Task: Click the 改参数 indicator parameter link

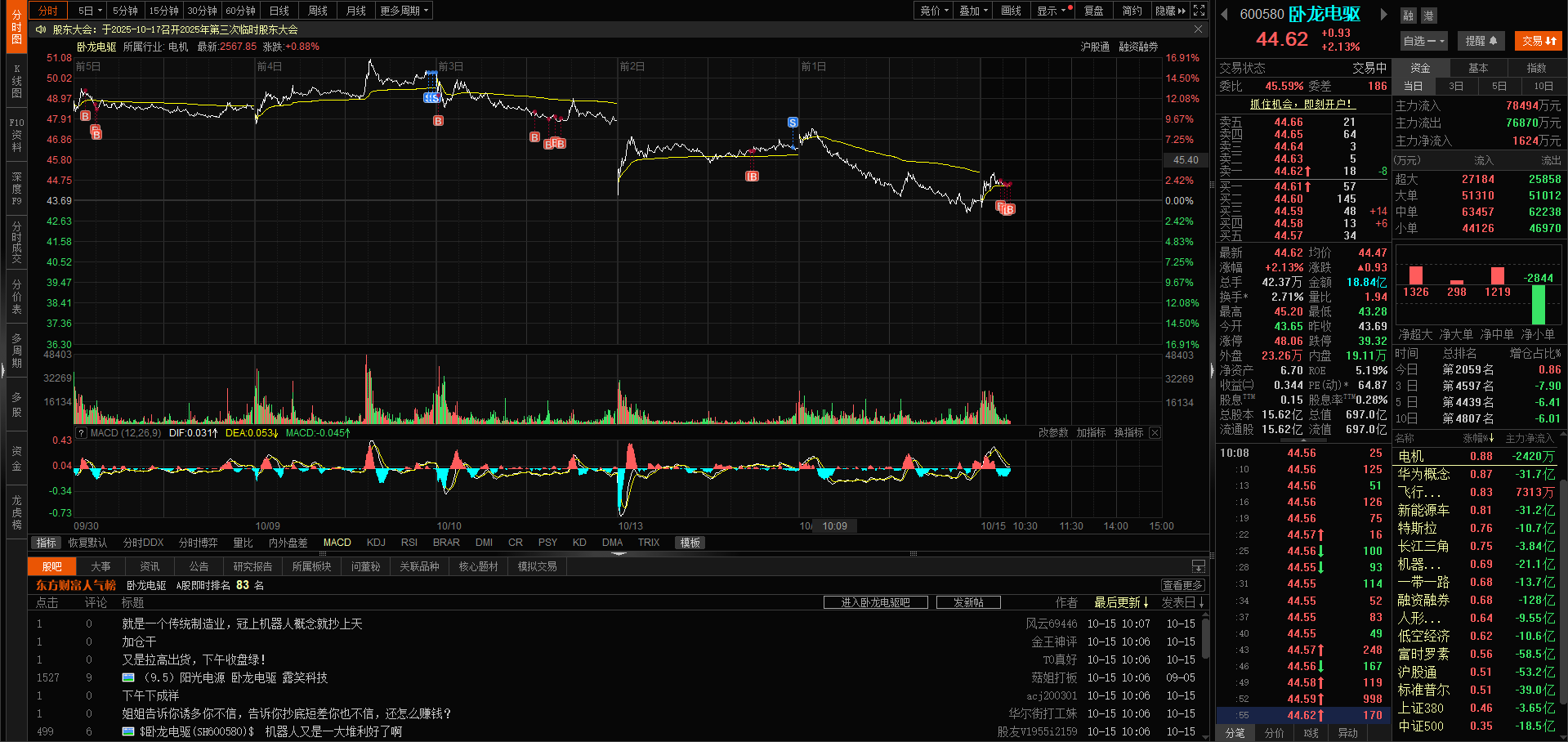Action: [x=1053, y=433]
